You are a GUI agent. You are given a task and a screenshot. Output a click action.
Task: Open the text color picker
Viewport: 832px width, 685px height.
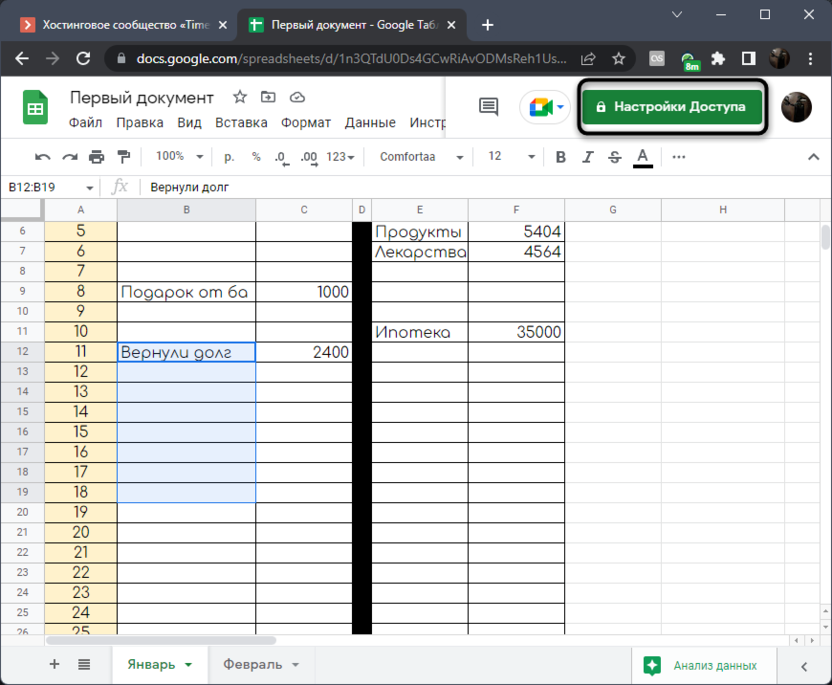point(642,157)
